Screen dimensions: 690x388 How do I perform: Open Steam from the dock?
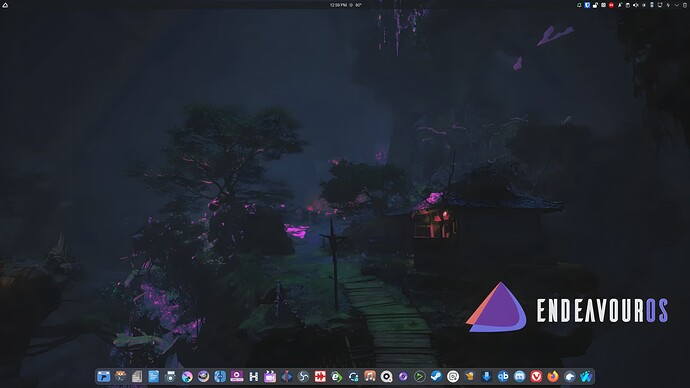tap(436, 377)
